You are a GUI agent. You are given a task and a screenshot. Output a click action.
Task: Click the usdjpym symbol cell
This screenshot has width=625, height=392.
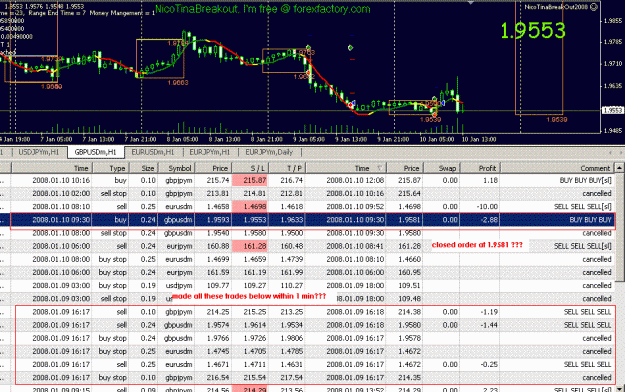point(179,286)
